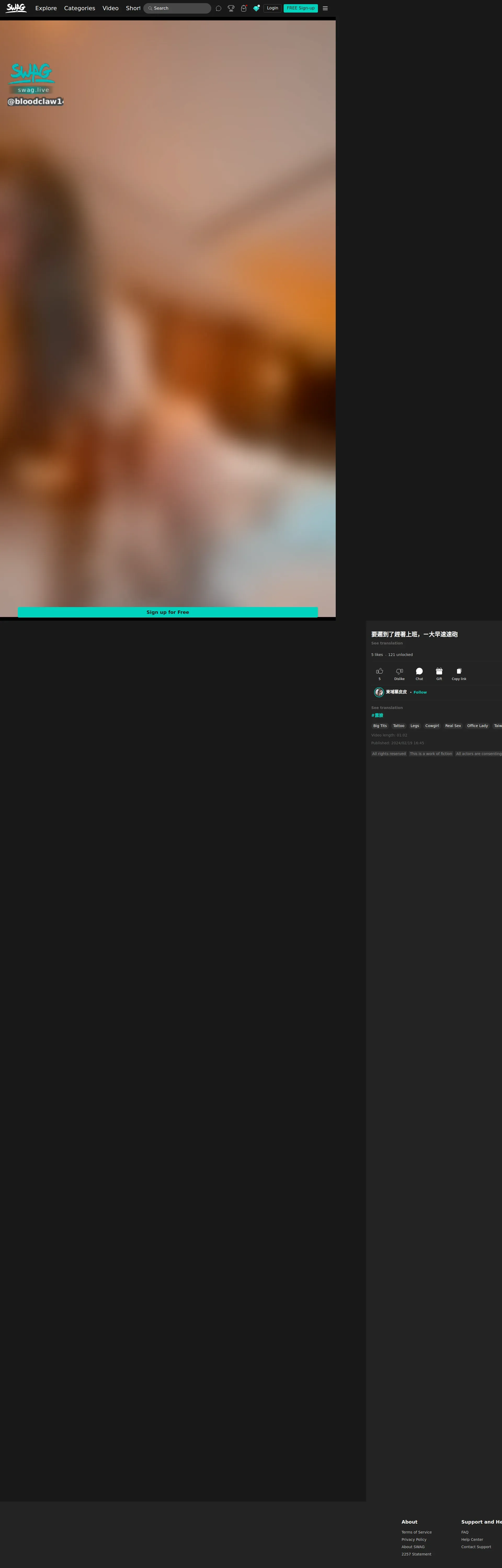This screenshot has height=1568, width=502.
Task: Click See translation under the title
Action: (387, 643)
